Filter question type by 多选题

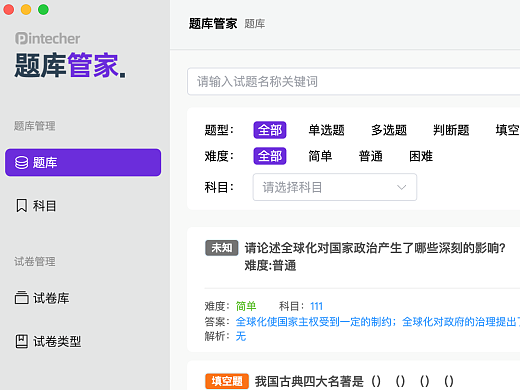point(389,130)
